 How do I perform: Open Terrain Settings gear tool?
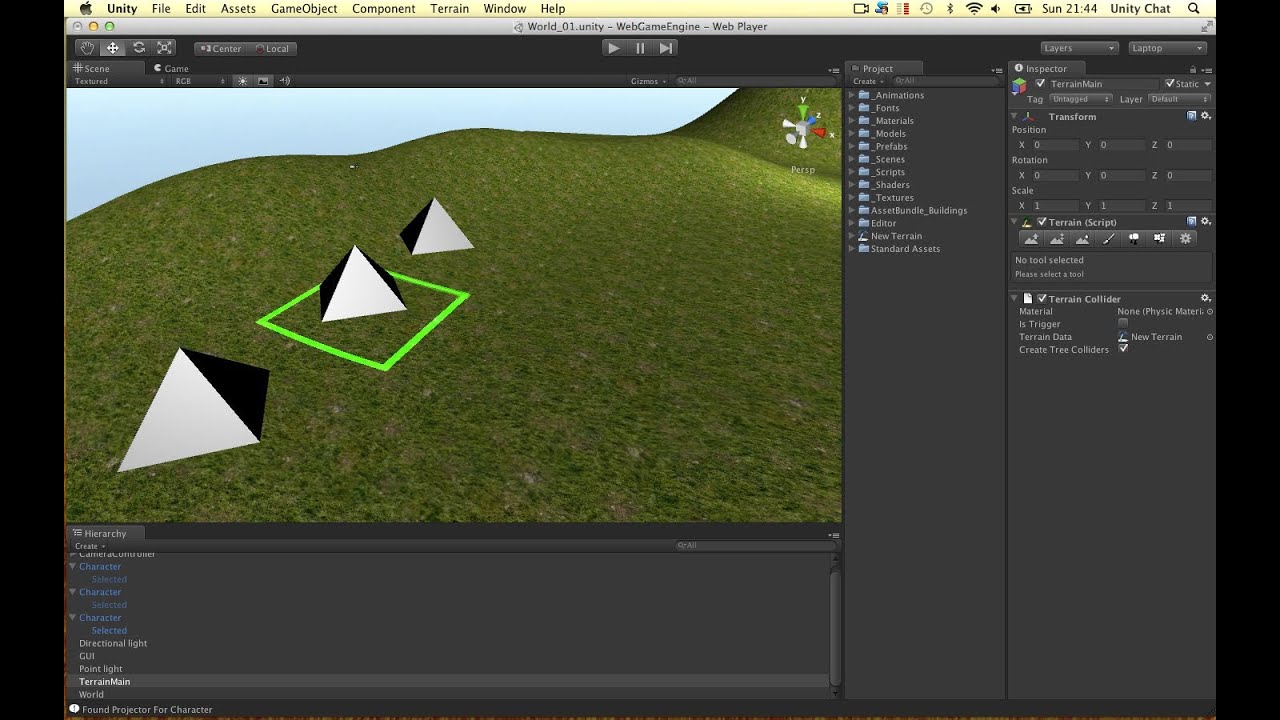pos(1186,238)
